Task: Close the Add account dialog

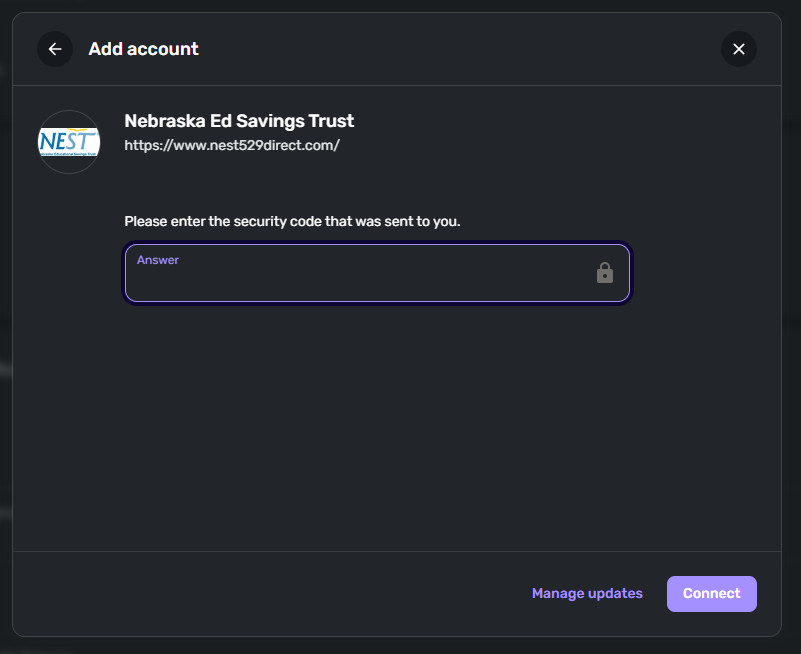Action: pyautogui.click(x=739, y=49)
